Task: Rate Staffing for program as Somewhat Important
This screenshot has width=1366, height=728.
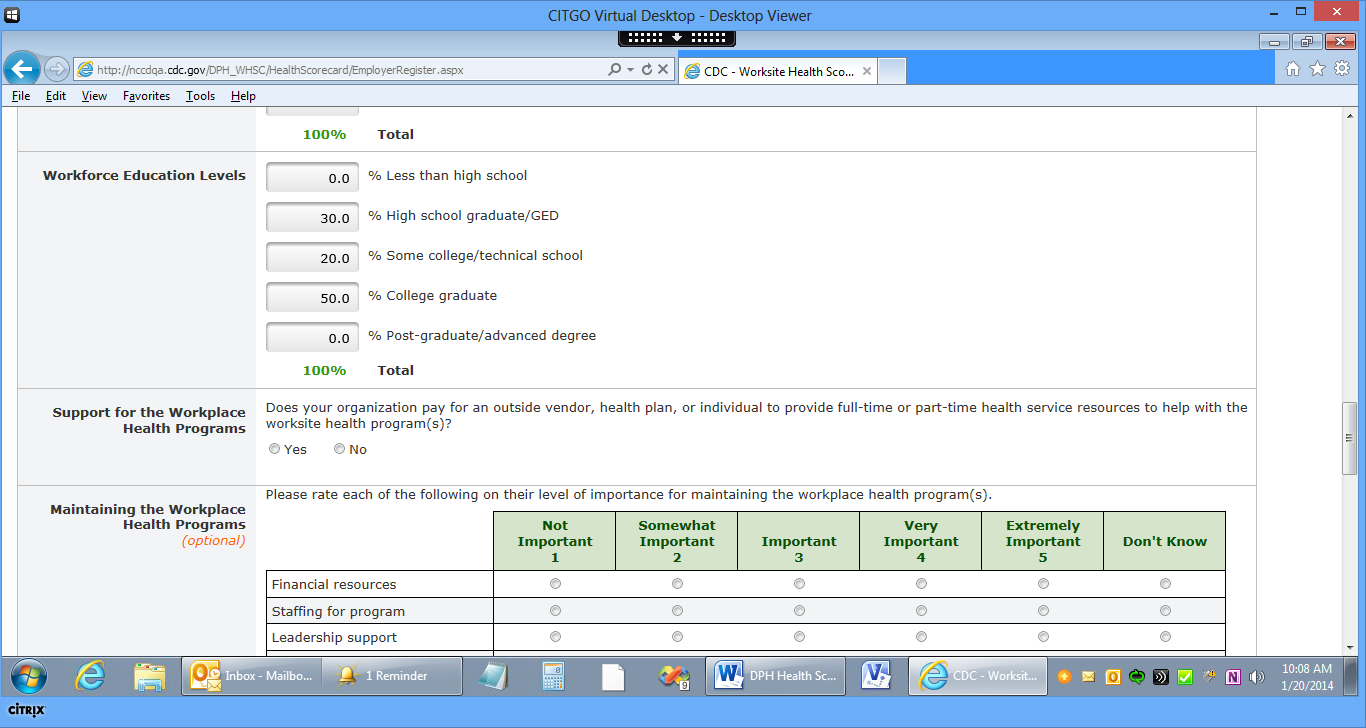Action: point(677,610)
